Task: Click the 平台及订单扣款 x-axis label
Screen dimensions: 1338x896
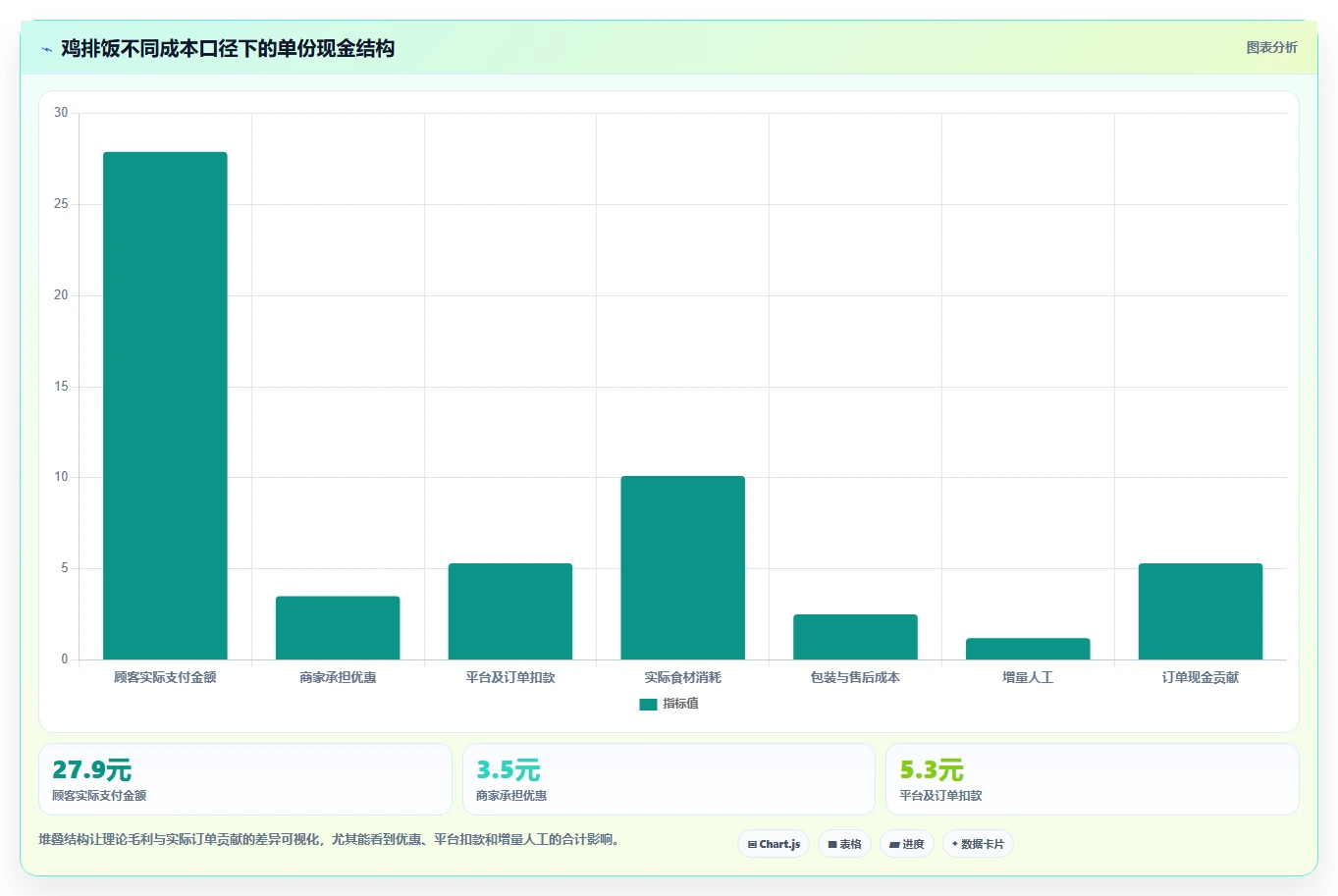Action: [x=510, y=677]
